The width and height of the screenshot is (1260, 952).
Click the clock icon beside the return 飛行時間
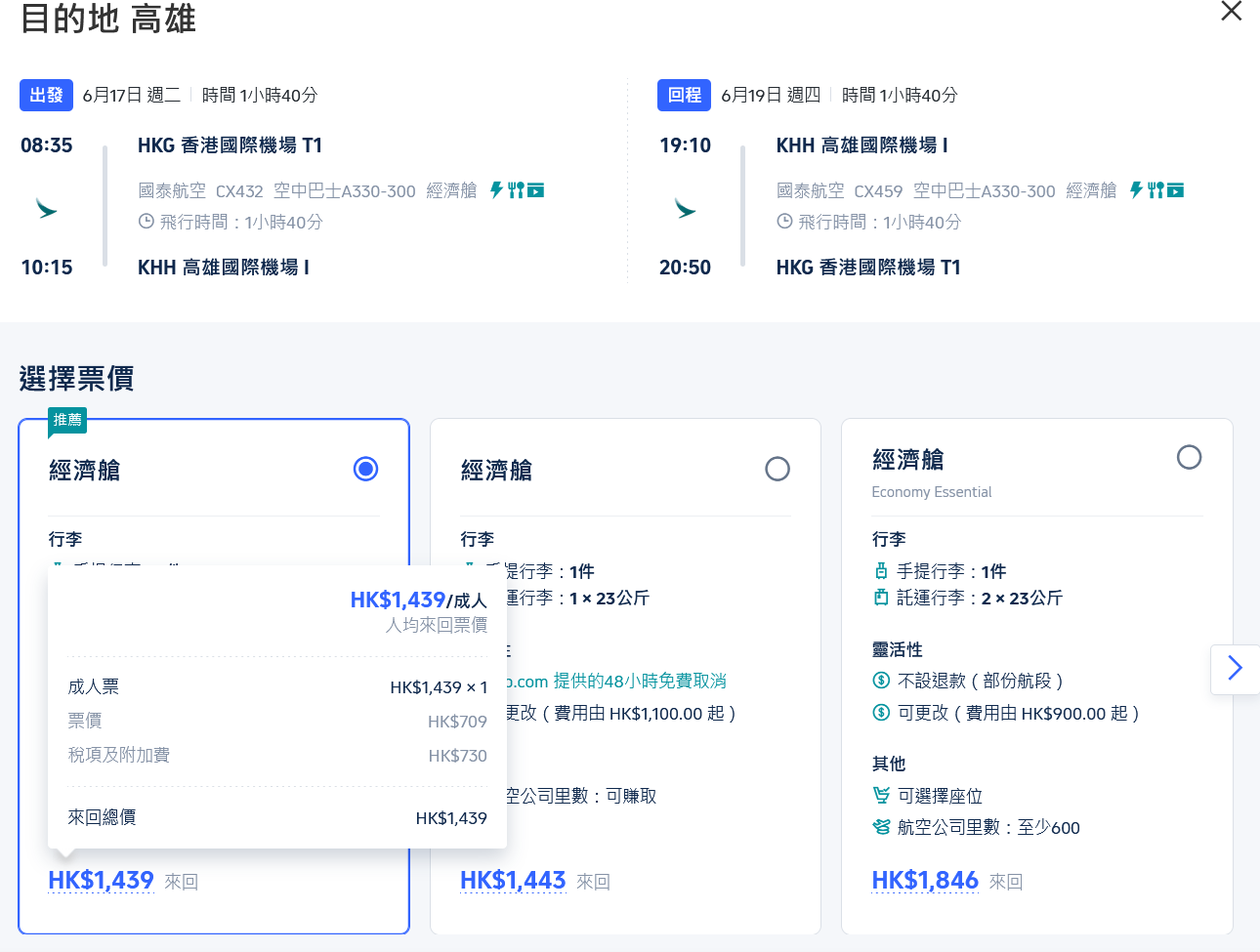784,222
